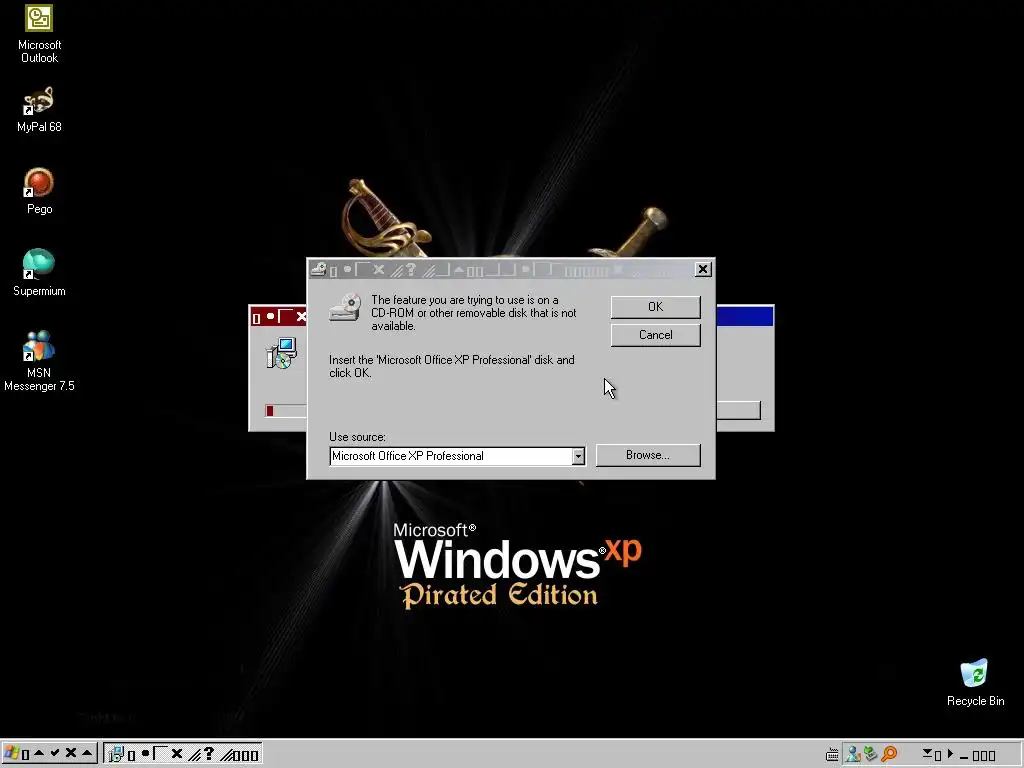Click the 'Use source:' label
Screen dimensions: 1024x768
click(x=357, y=437)
